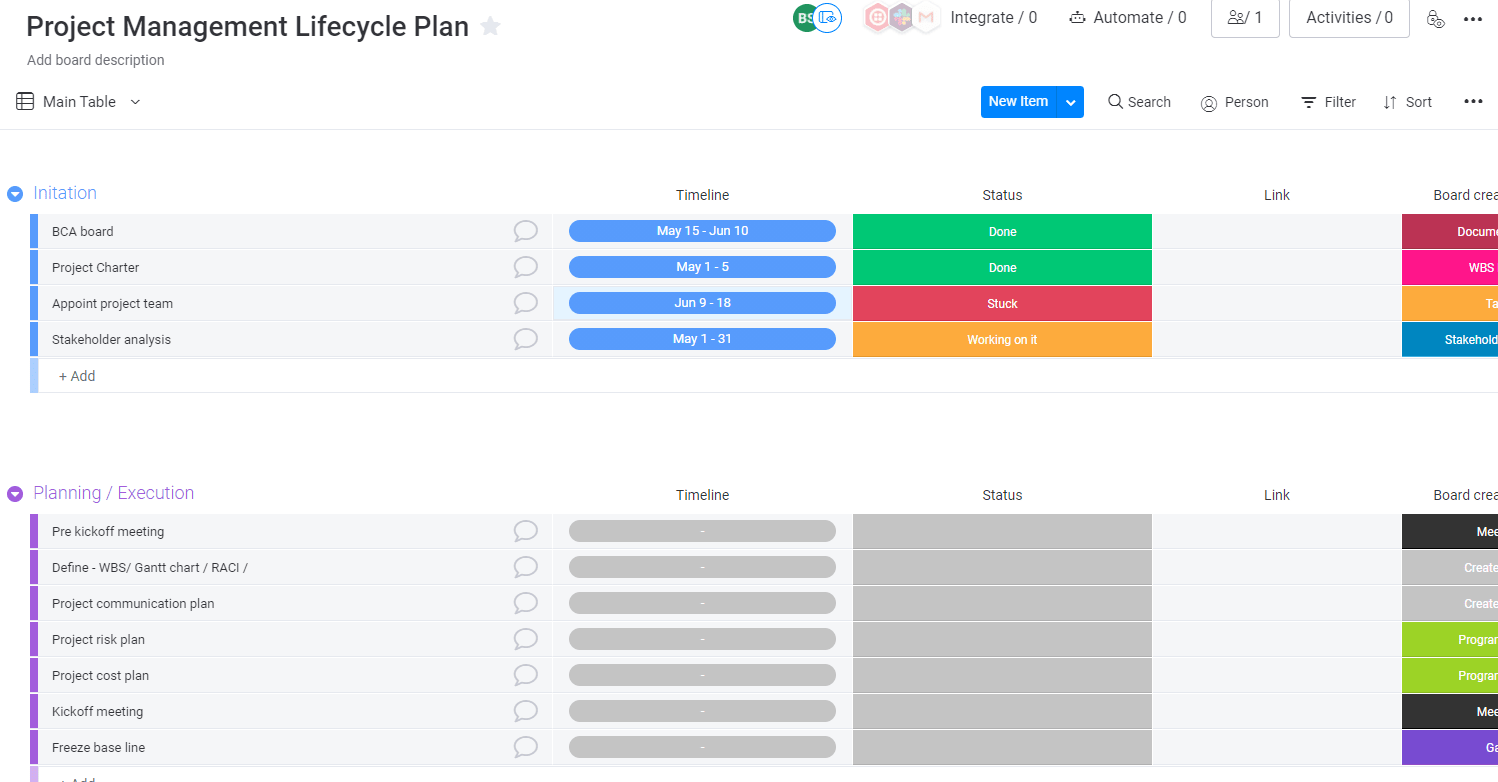This screenshot has height=782, width=1498.
Task: Open Activities / 0 log
Action: pos(1349,18)
